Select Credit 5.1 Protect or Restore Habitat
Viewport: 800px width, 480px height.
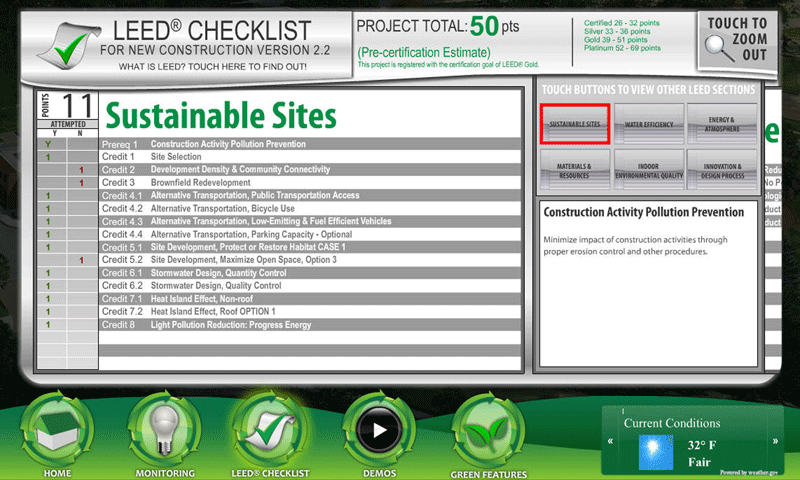310,247
